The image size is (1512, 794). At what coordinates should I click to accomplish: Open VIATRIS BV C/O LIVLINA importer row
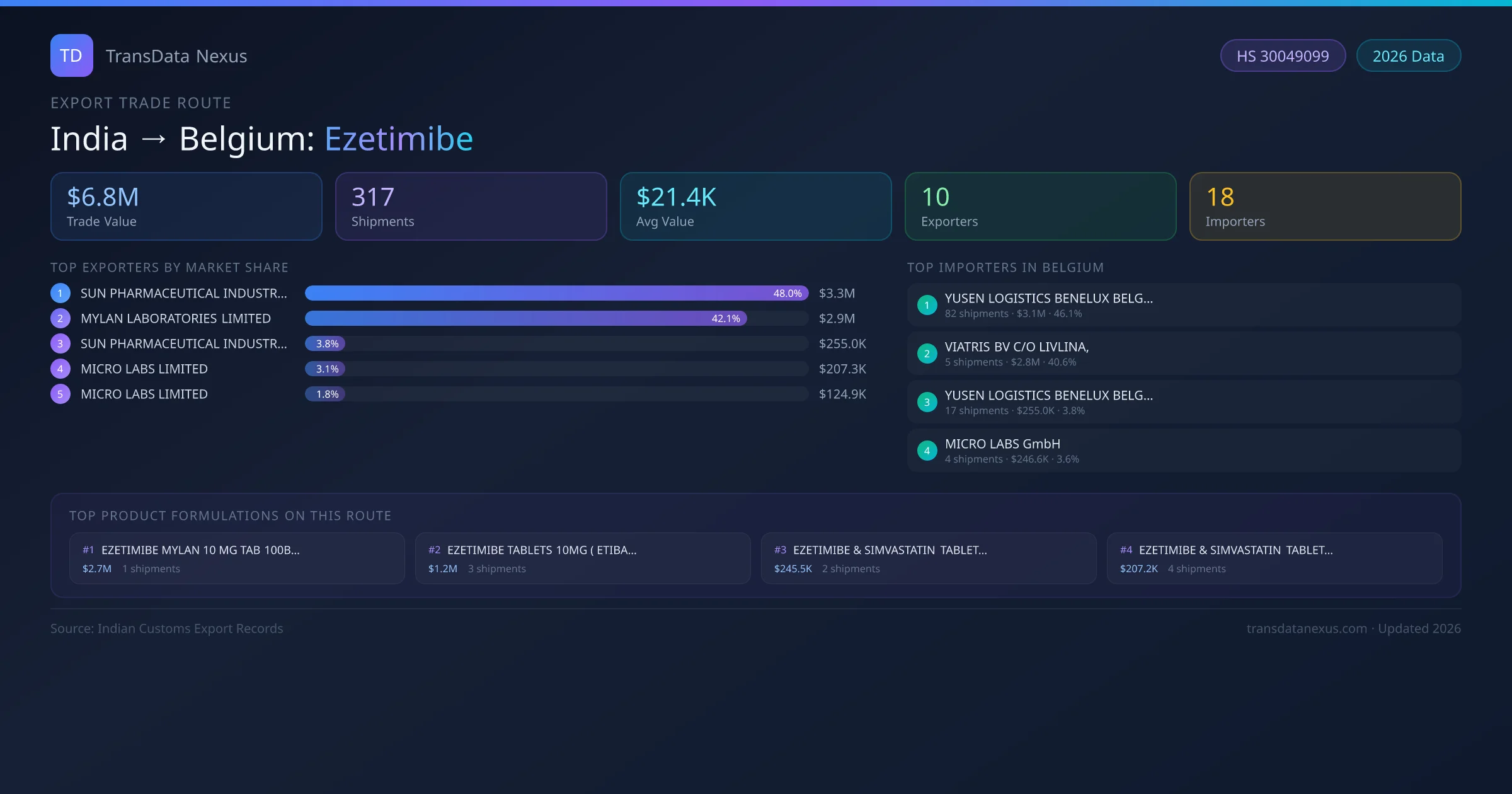(1184, 354)
